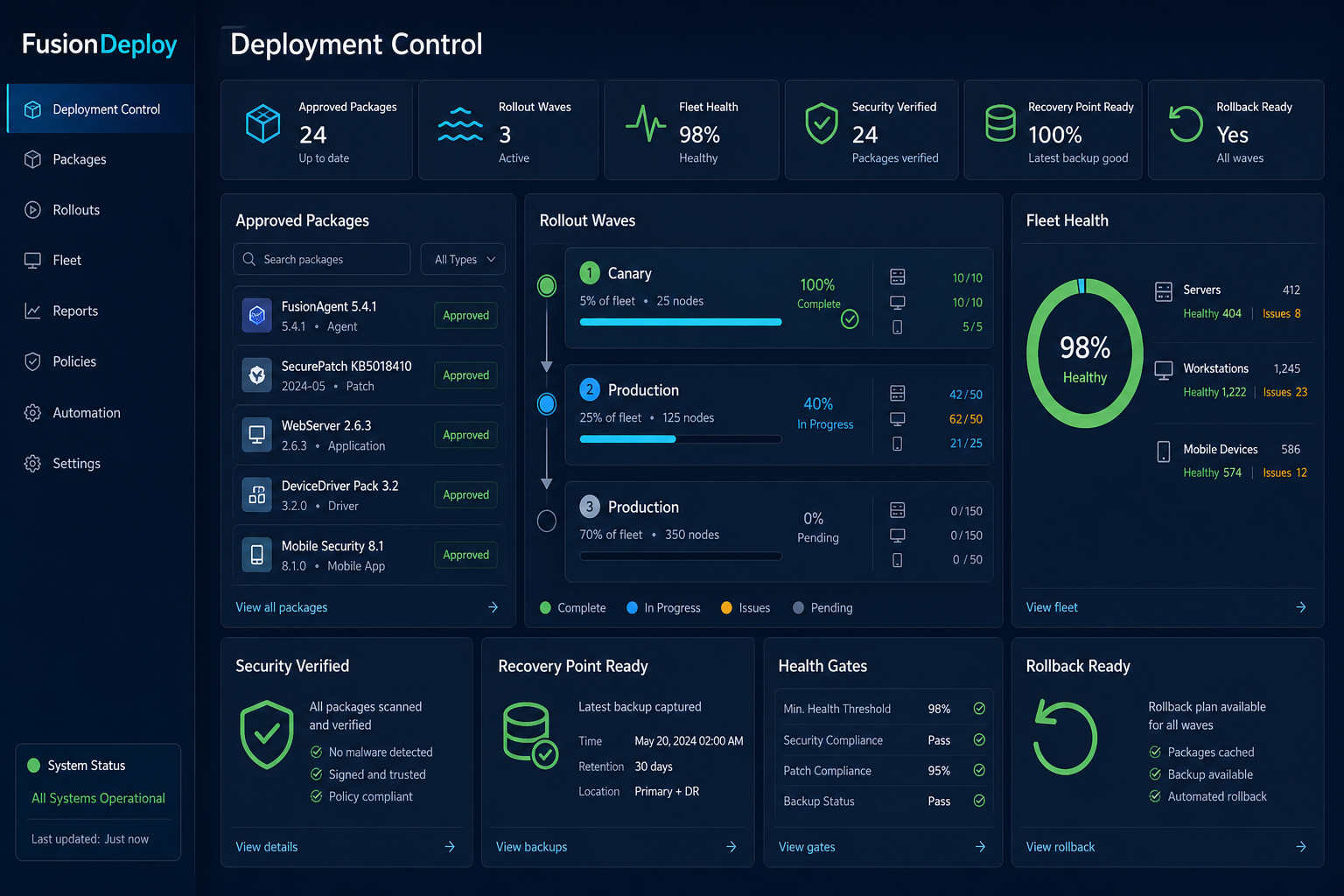Screen dimensions: 1344x896
Task: Click the Security Verified shield icon in top card
Action: pyautogui.click(x=822, y=123)
